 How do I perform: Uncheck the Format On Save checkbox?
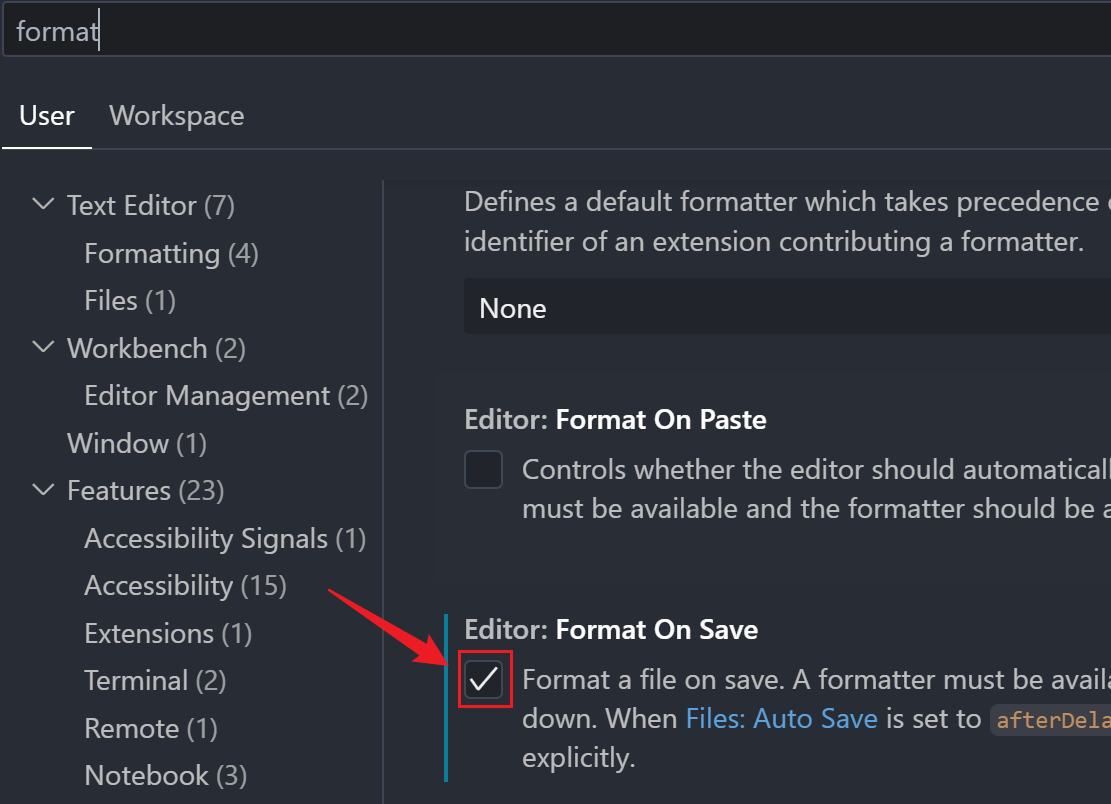tap(484, 680)
